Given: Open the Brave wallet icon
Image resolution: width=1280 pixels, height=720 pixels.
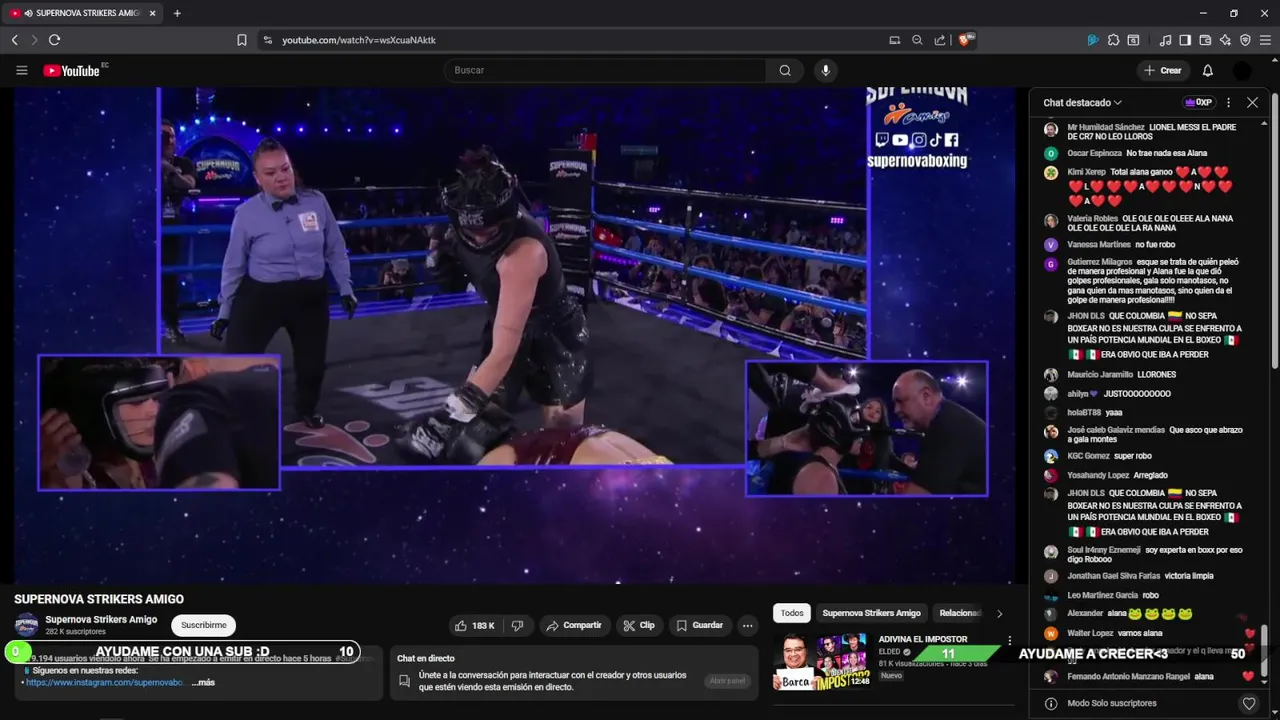Looking at the screenshot, I should pyautogui.click(x=1205, y=40).
